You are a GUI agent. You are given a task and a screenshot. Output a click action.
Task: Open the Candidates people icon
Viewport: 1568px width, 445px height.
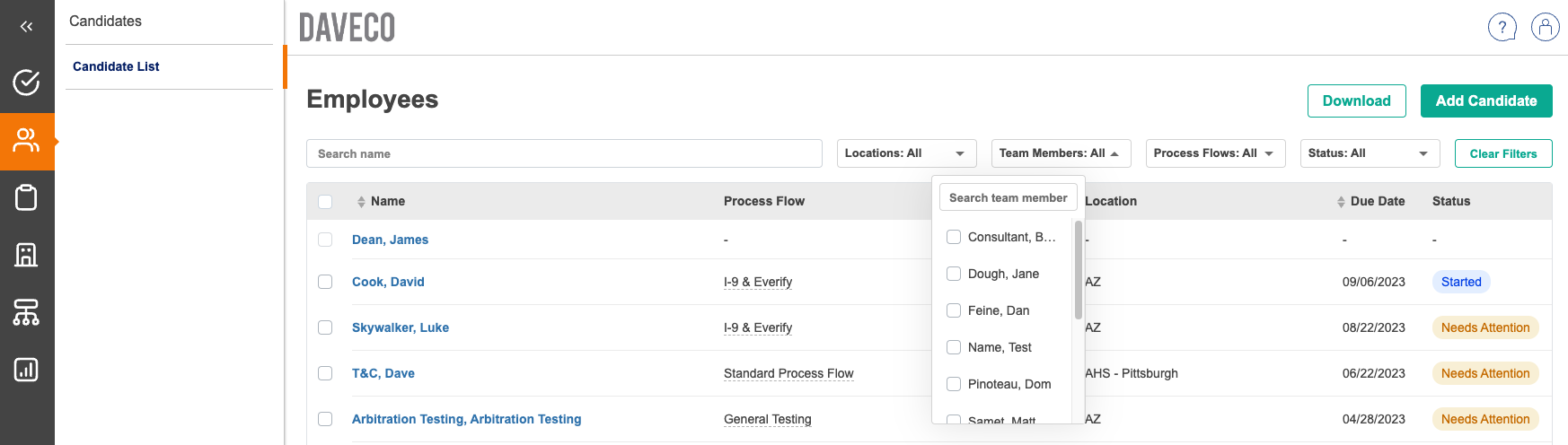coord(26,141)
